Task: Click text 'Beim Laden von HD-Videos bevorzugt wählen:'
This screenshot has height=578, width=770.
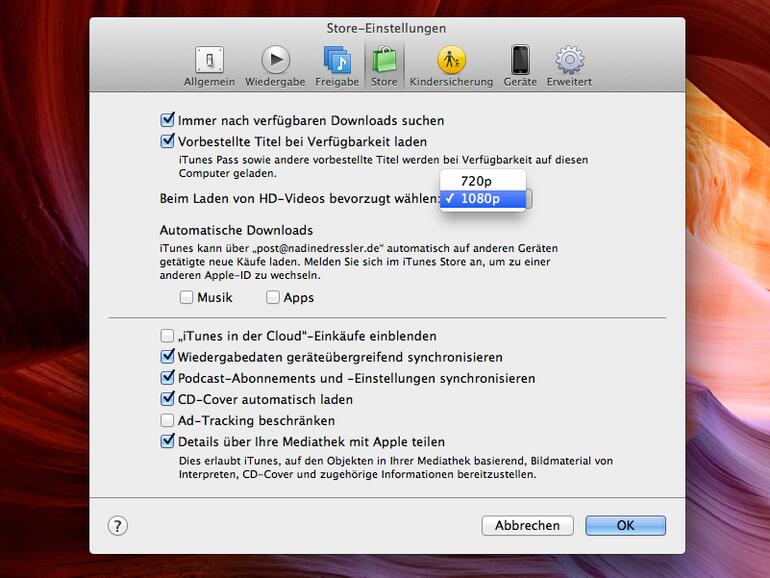Action: tap(300, 199)
